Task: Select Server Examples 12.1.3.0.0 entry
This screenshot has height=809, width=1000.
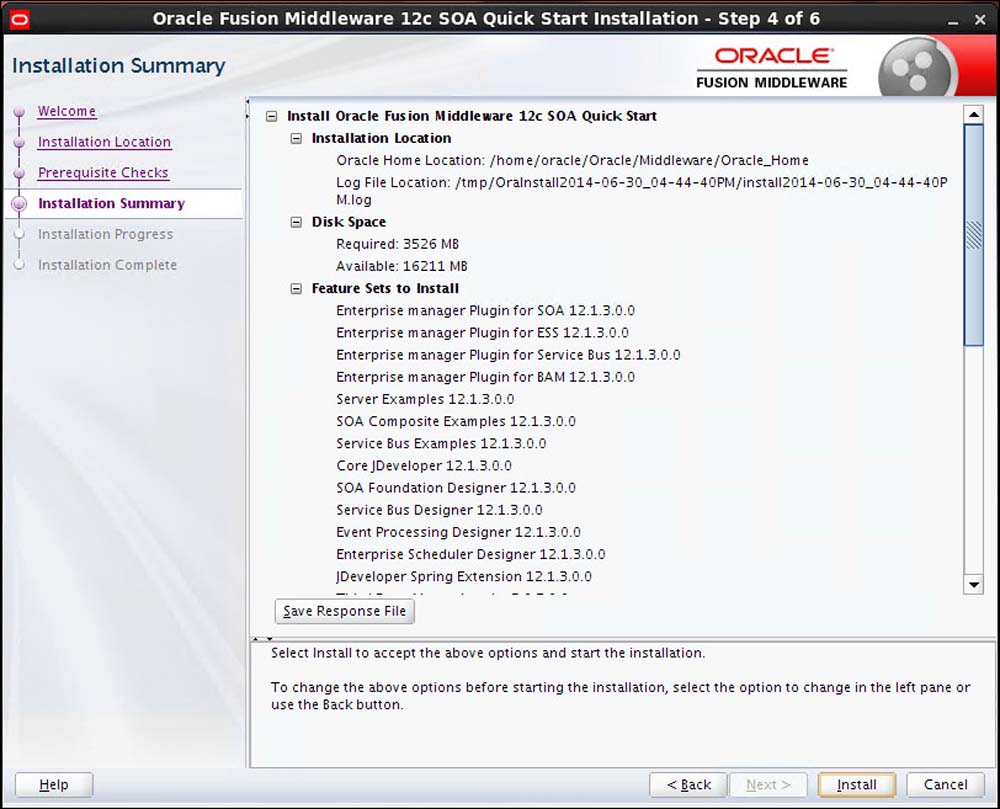Action: [x=425, y=399]
